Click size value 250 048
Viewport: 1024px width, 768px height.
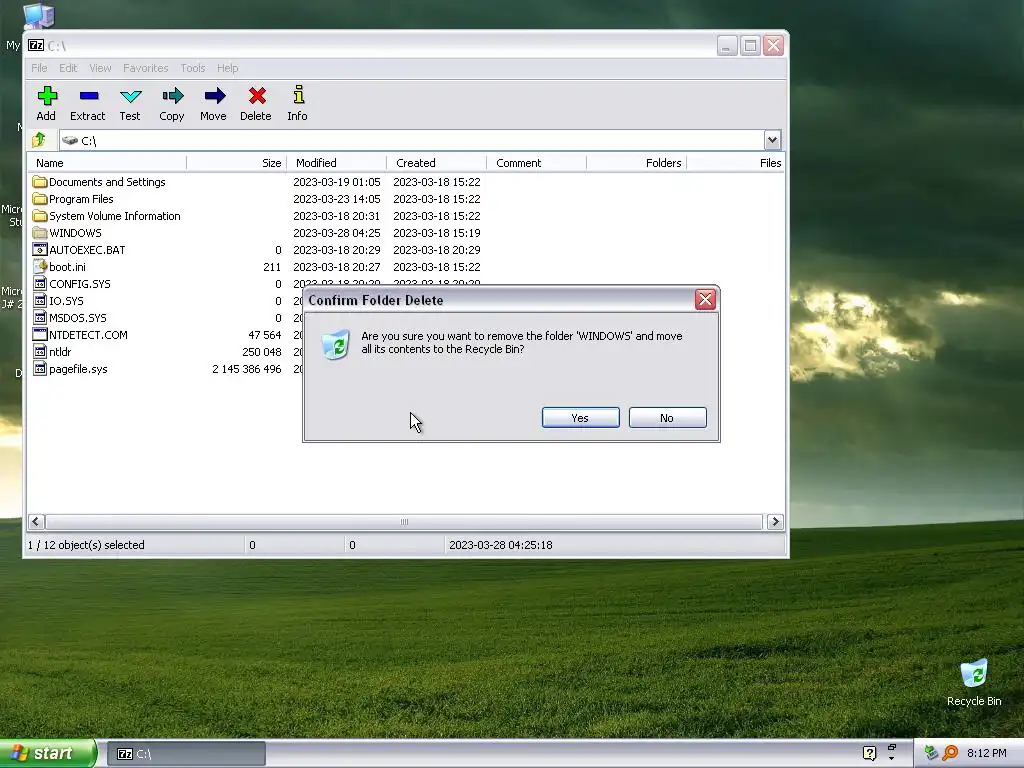click(262, 352)
